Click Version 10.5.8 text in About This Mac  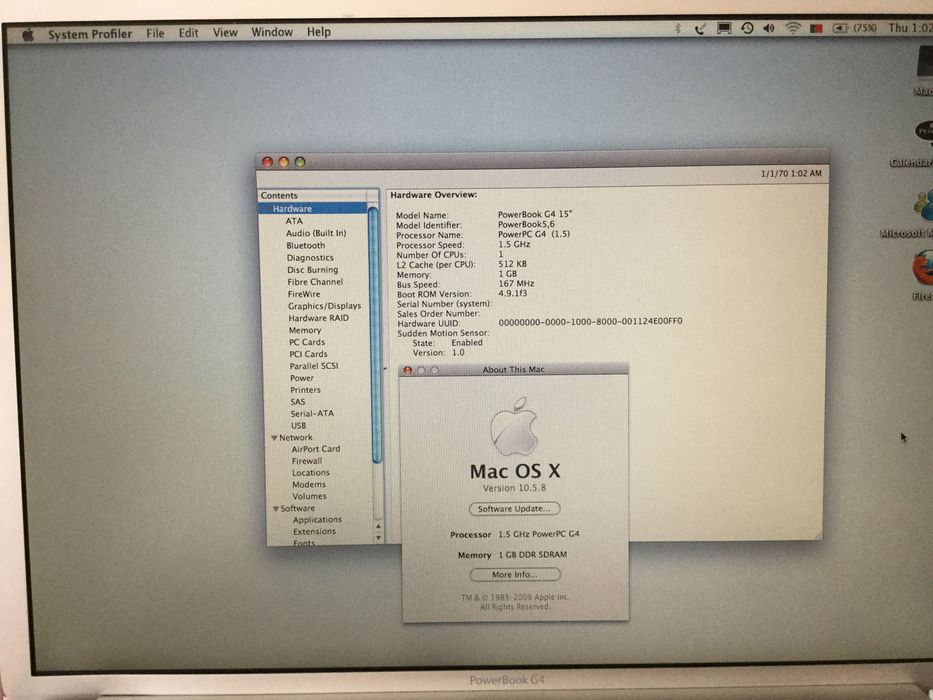[514, 488]
